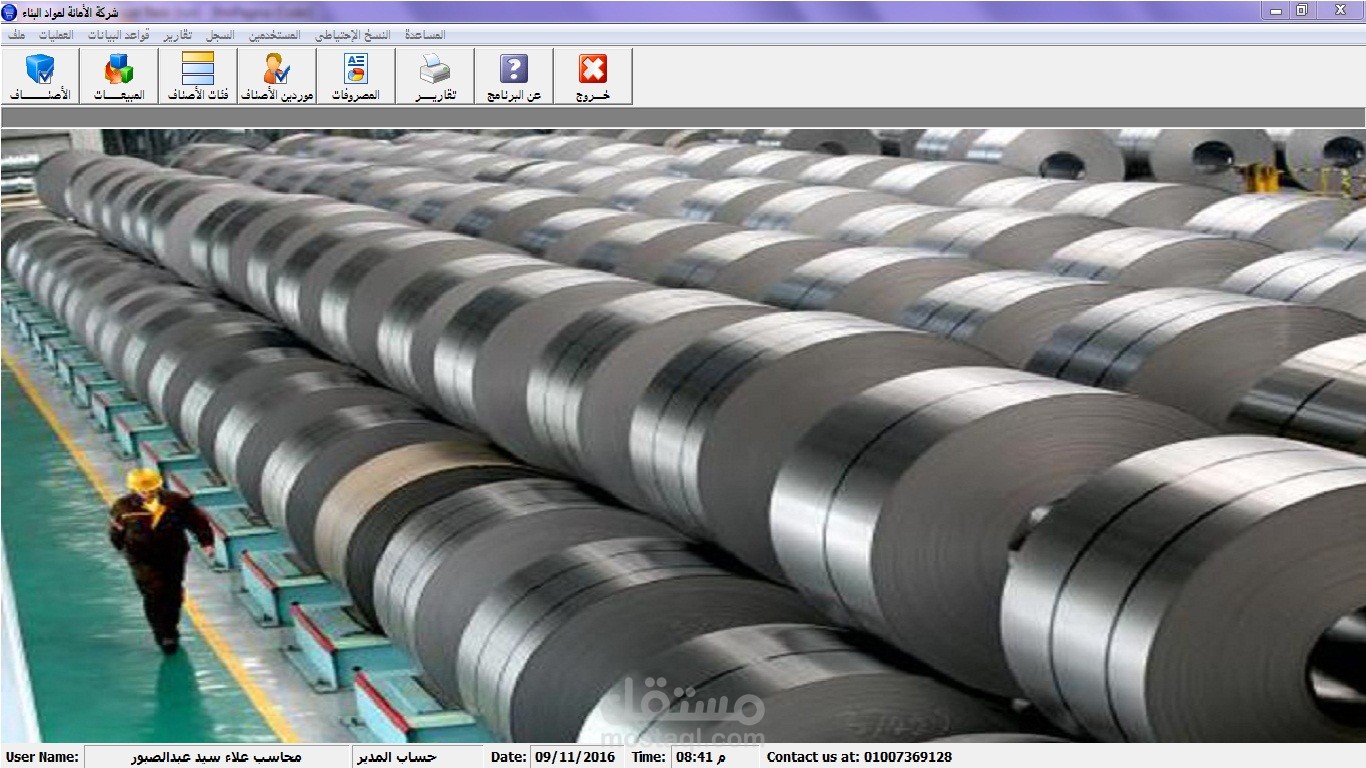Viewport: 1366px width, 768px height.
Task: Open the المساعدة (Help) menu
Action: (425, 35)
